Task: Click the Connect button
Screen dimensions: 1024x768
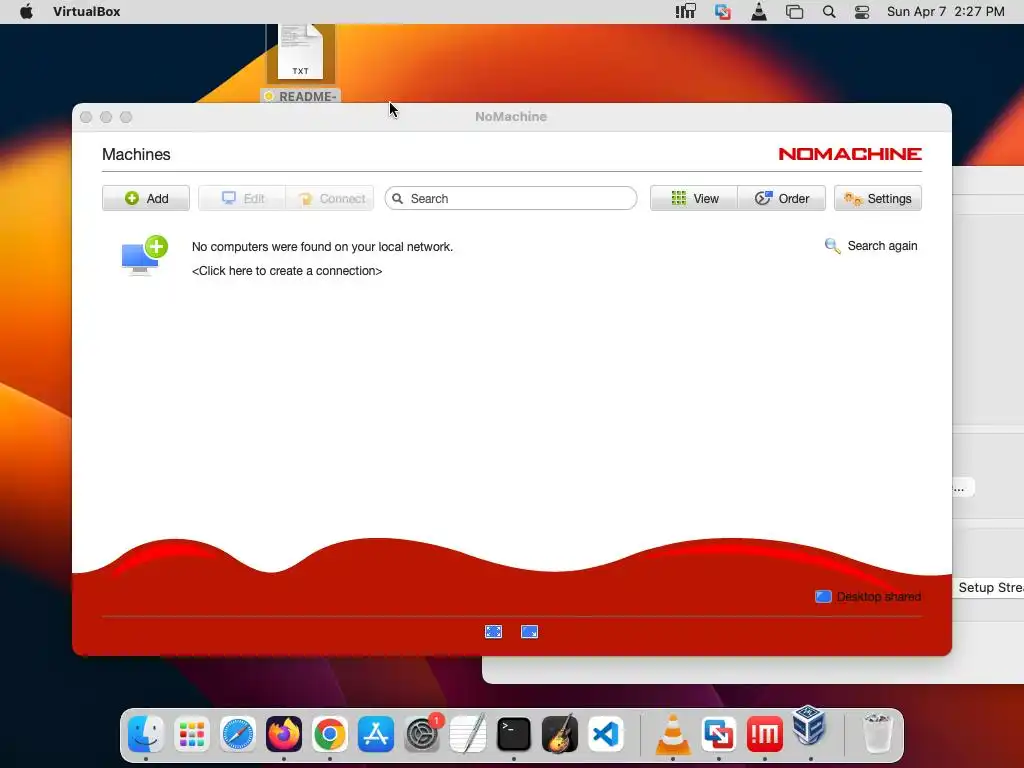Action: click(x=330, y=199)
